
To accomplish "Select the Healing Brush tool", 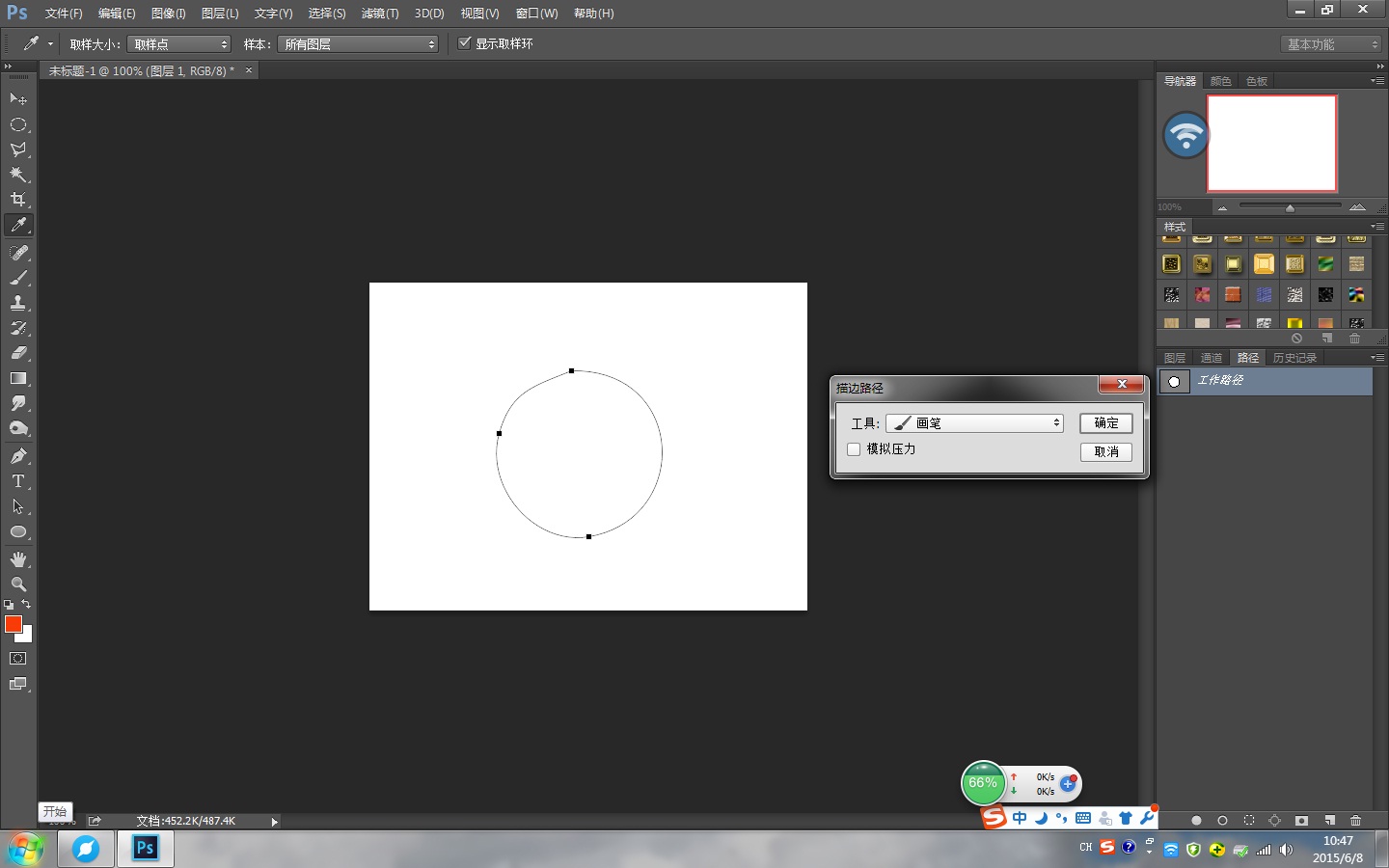I will 18,253.
